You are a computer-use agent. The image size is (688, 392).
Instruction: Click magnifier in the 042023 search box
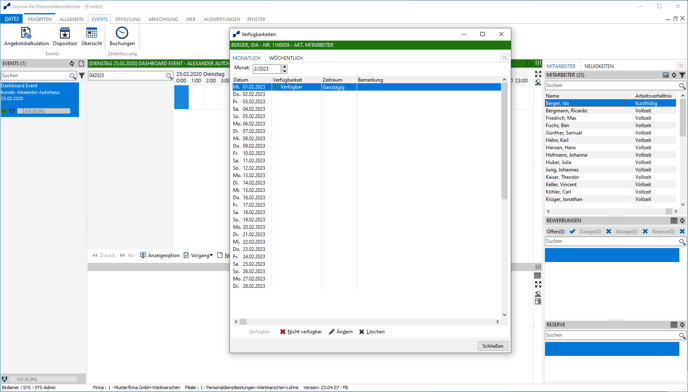click(169, 76)
